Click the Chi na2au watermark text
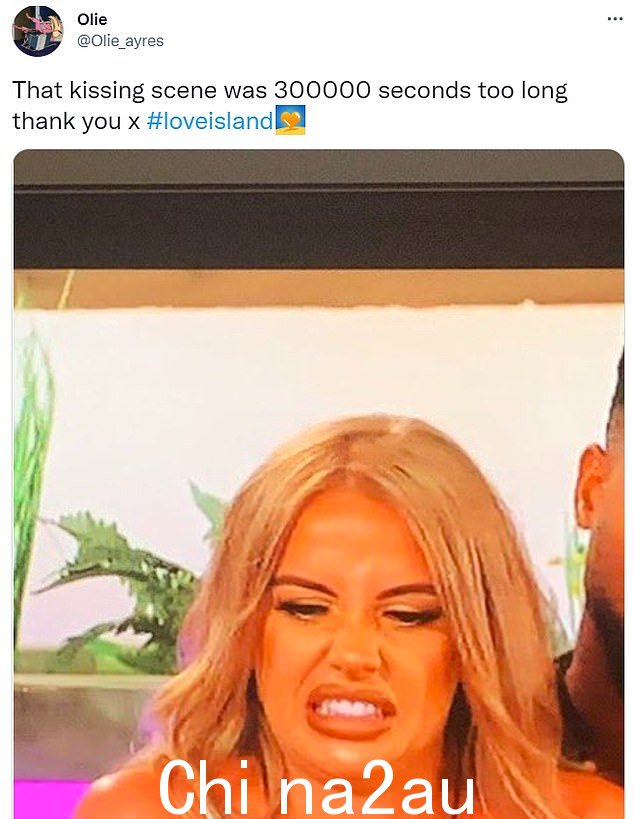Screen dimensions: 634x819 tap(316, 789)
